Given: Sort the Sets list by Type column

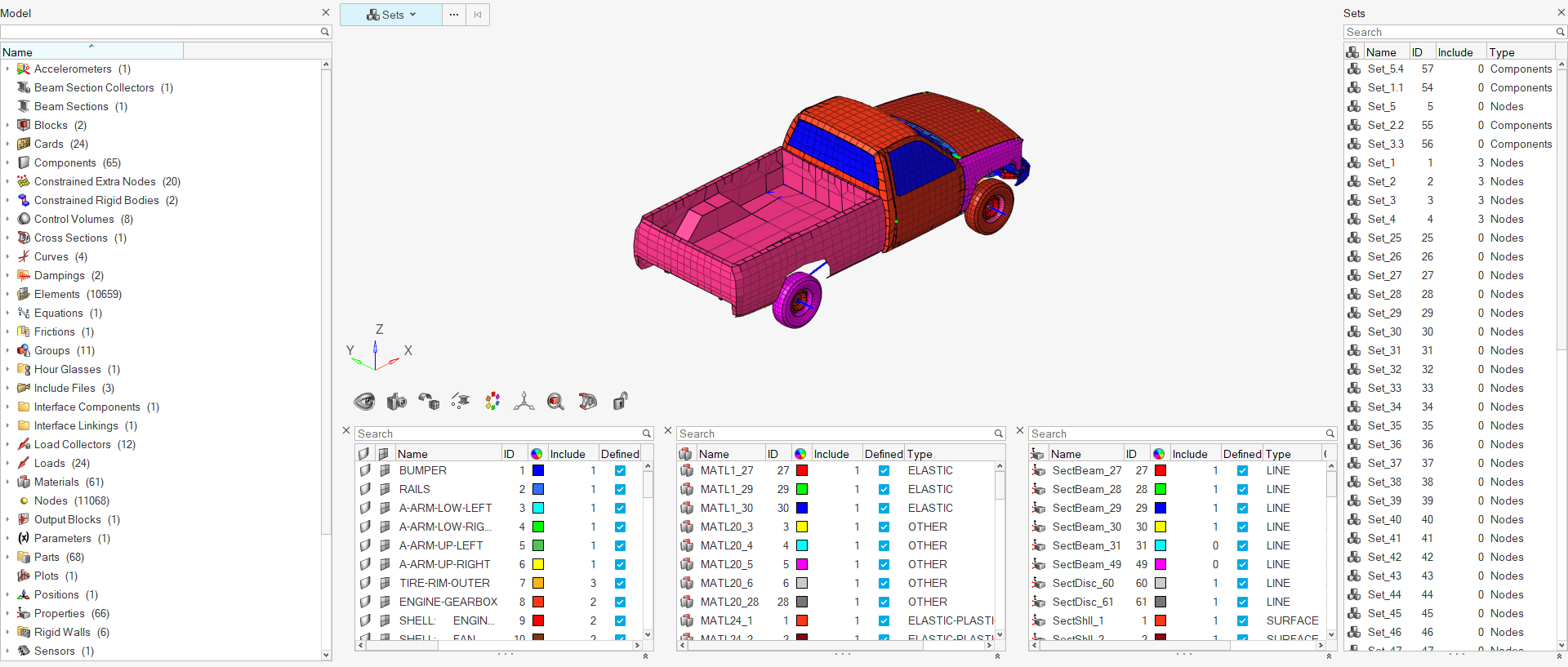Looking at the screenshot, I should pyautogui.click(x=1501, y=52).
